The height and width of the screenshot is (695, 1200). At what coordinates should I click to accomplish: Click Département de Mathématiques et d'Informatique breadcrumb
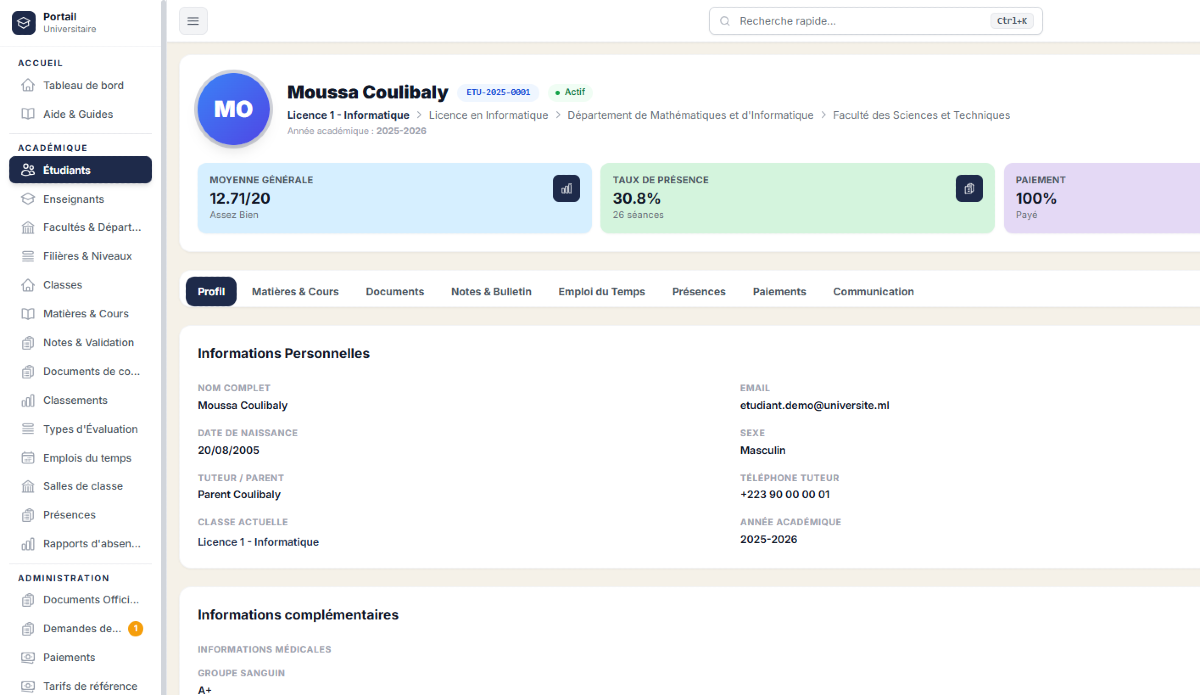pyautogui.click(x=690, y=115)
